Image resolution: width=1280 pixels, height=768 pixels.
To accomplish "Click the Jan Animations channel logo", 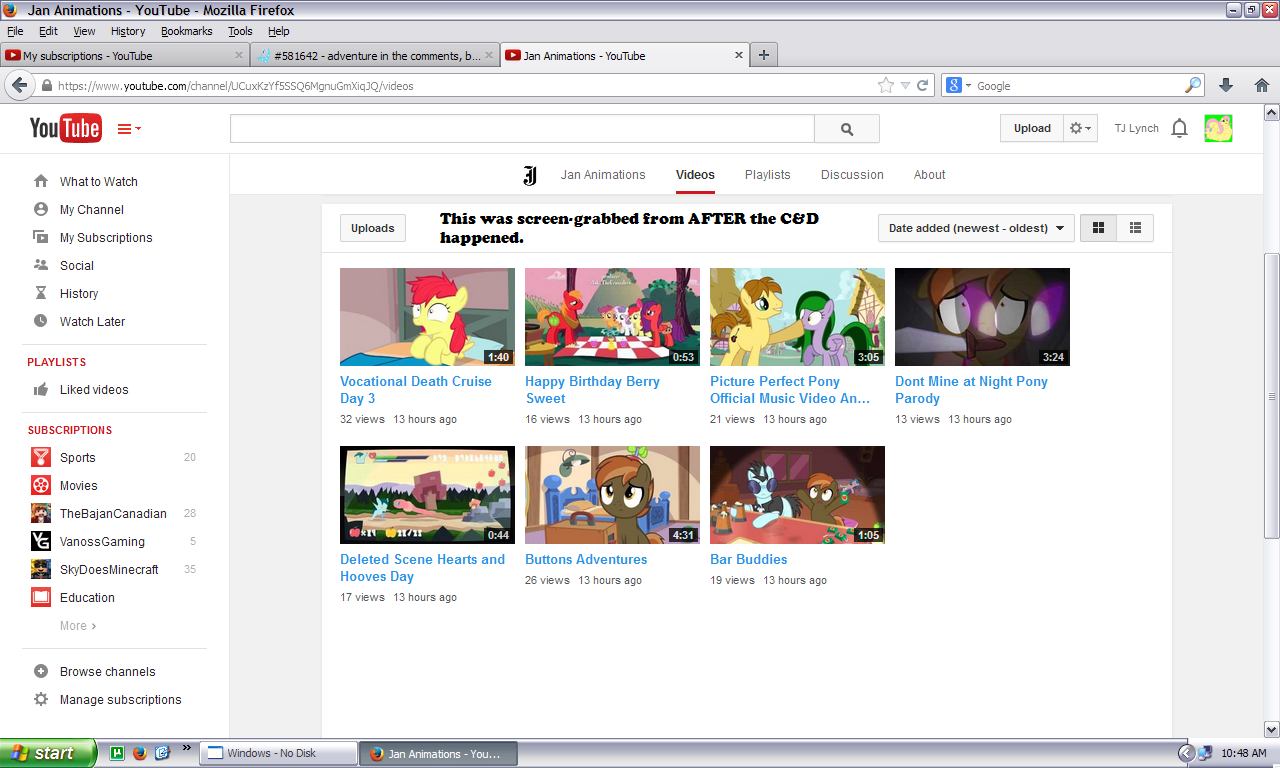I will [x=530, y=175].
